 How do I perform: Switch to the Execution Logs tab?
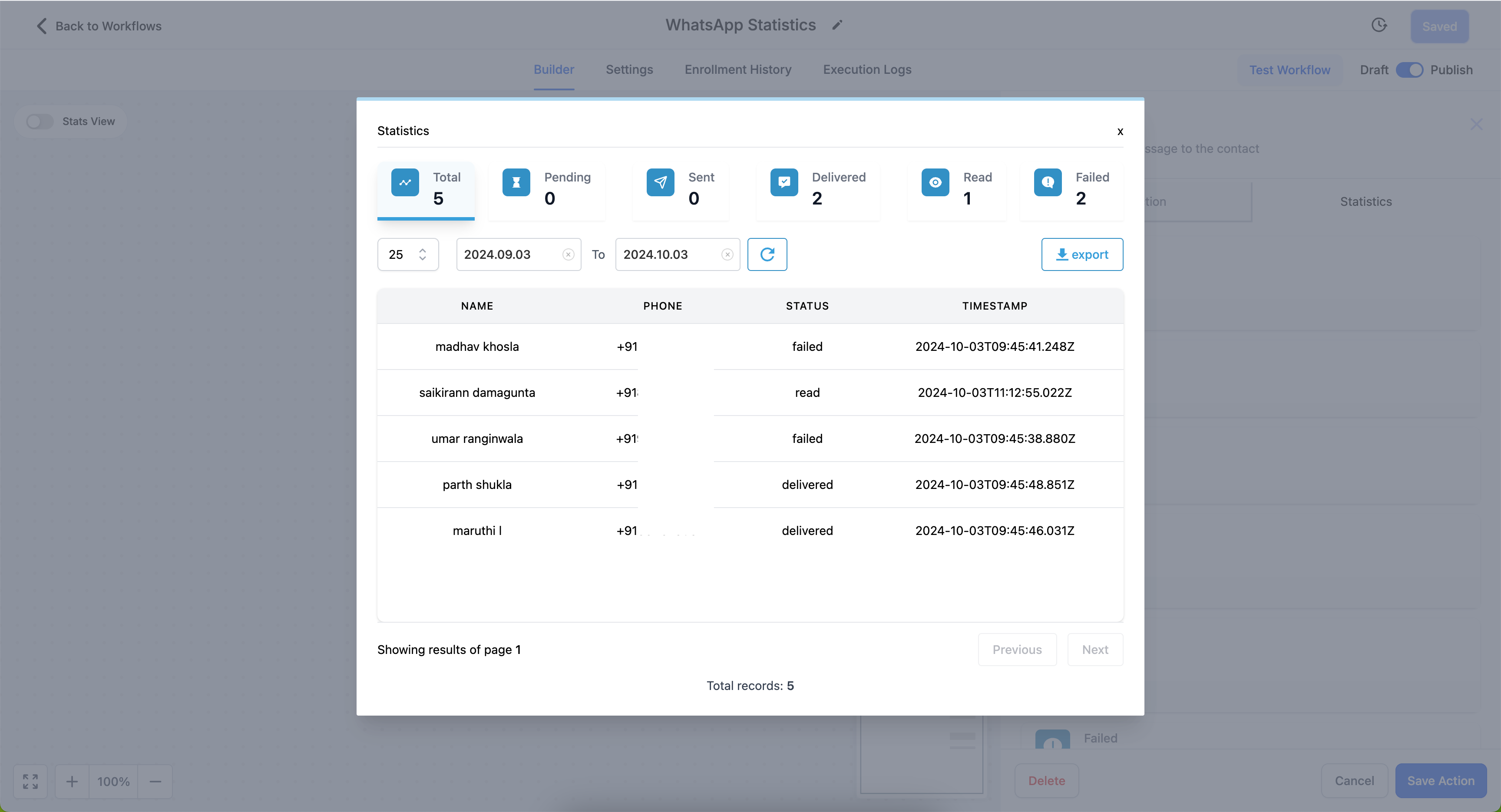point(867,69)
